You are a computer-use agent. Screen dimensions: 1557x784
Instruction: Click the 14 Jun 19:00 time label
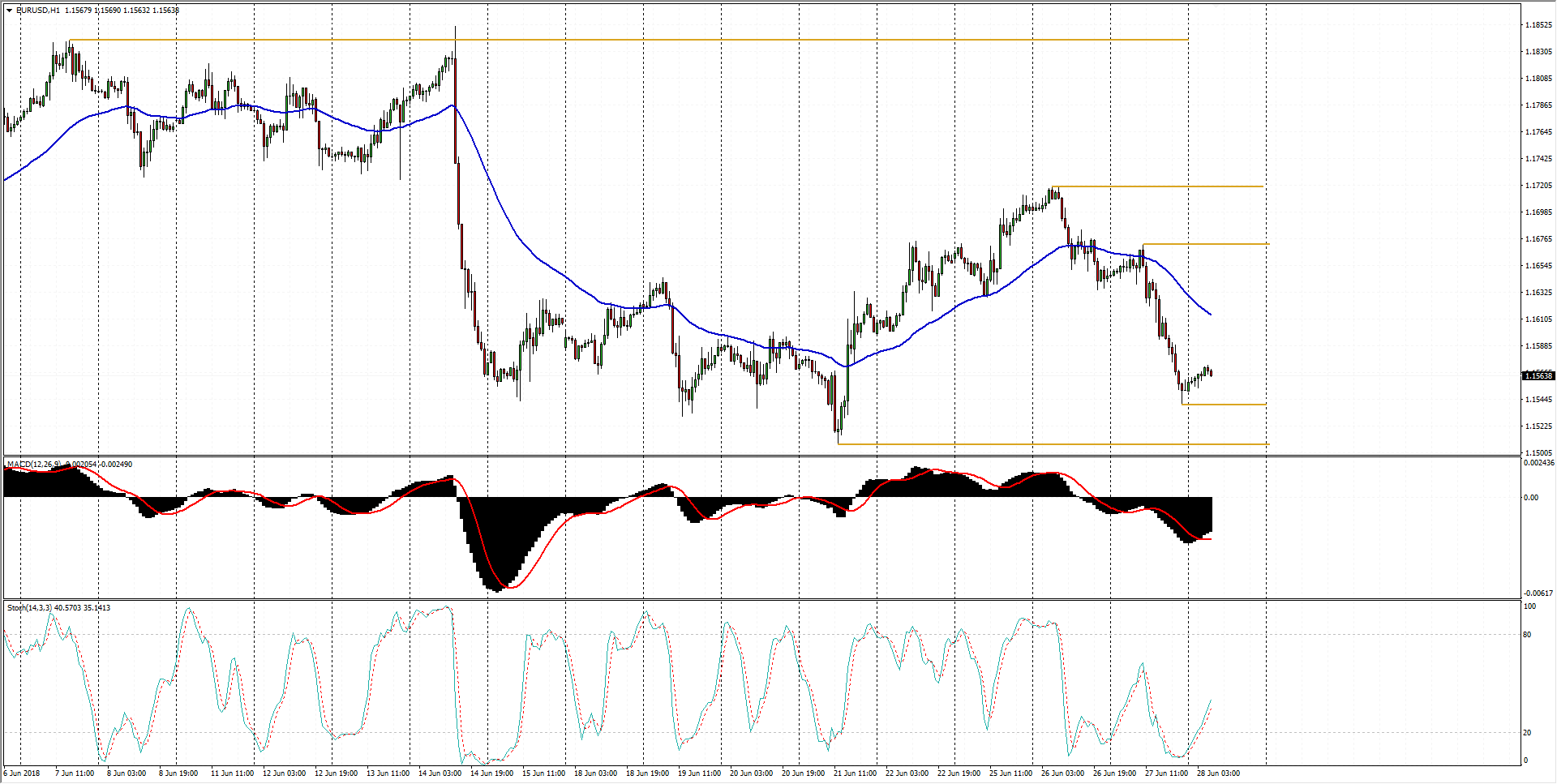491,773
